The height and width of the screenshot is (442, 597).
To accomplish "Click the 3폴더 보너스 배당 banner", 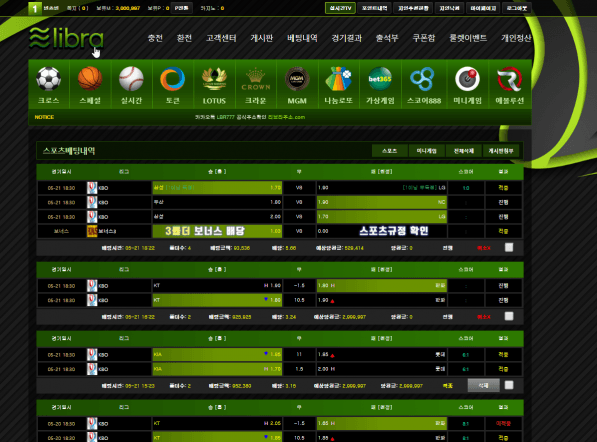I will pyautogui.click(x=205, y=231).
